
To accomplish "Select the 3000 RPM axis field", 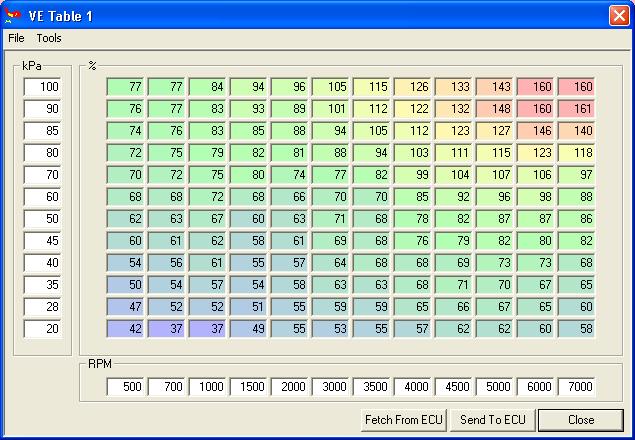I will [x=330, y=387].
